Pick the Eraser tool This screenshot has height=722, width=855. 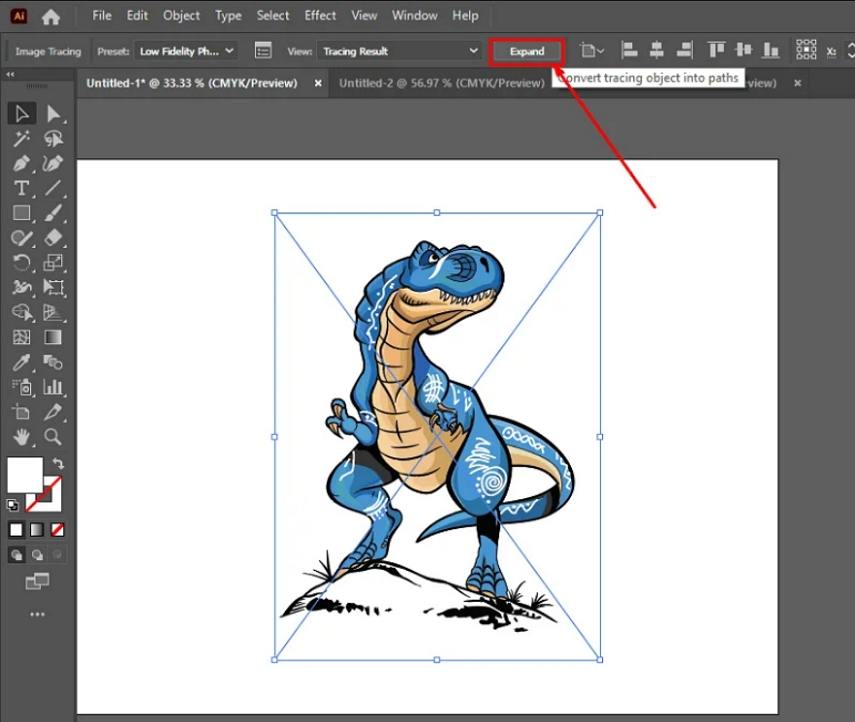[55, 238]
